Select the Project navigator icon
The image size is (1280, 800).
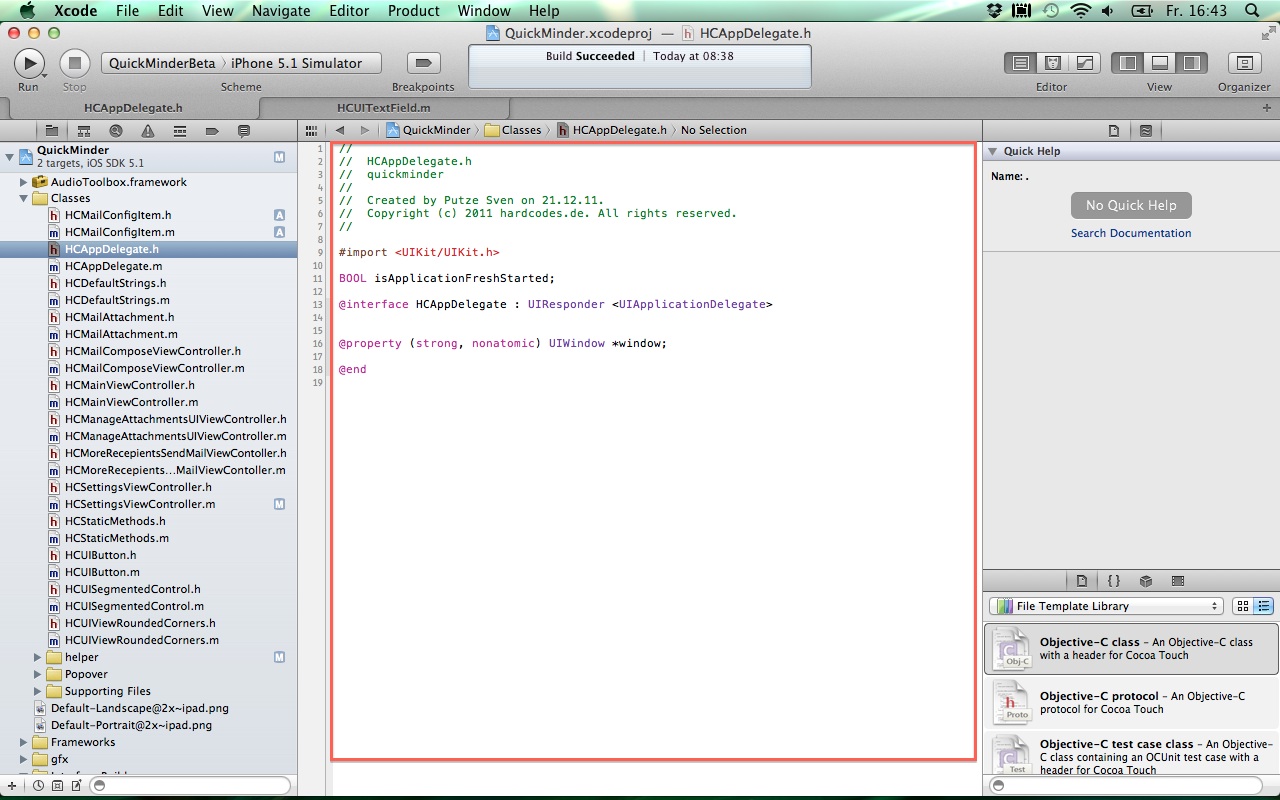pos(51,131)
